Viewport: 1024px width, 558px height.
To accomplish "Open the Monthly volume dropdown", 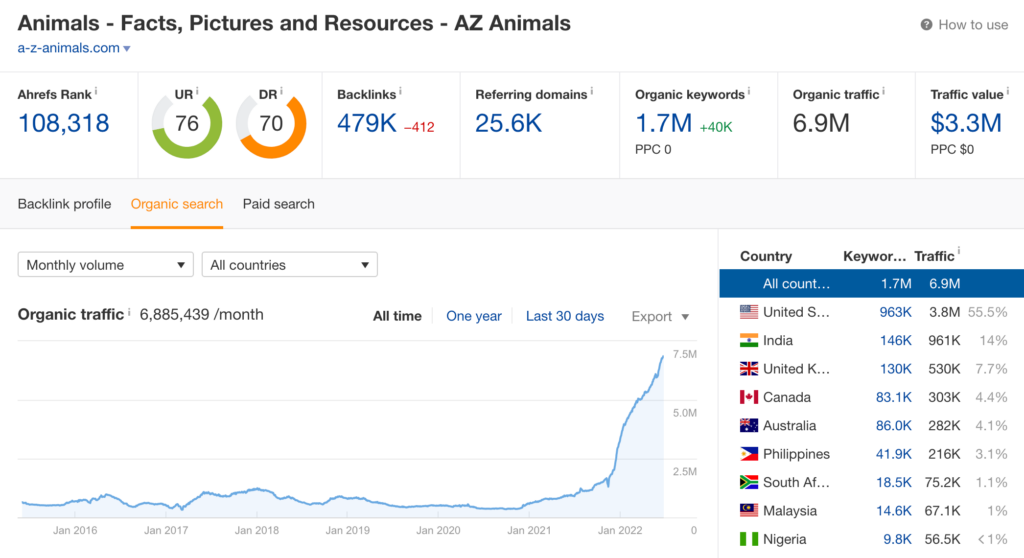I will (x=106, y=265).
